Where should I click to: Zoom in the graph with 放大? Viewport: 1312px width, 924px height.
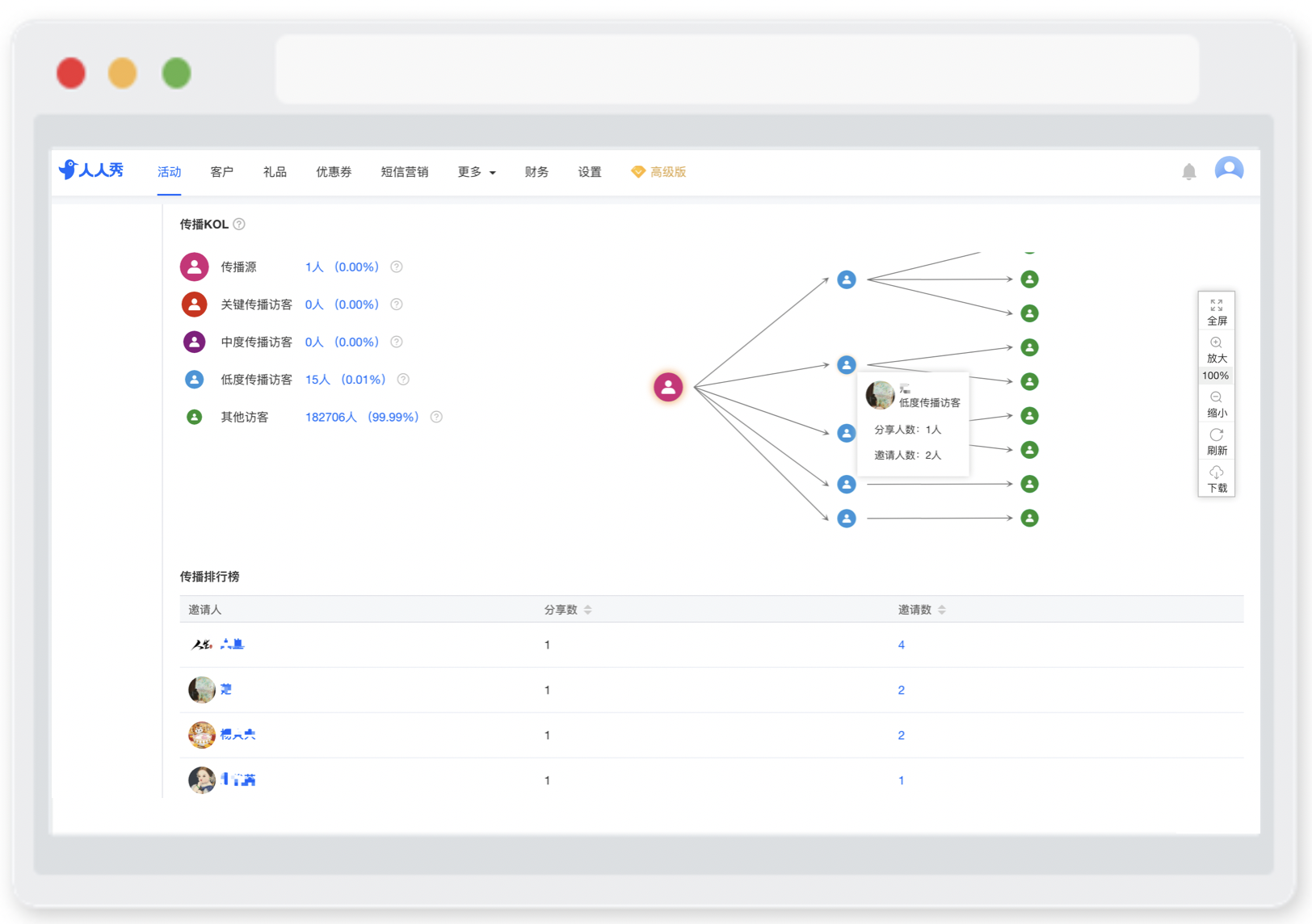coord(1217,350)
